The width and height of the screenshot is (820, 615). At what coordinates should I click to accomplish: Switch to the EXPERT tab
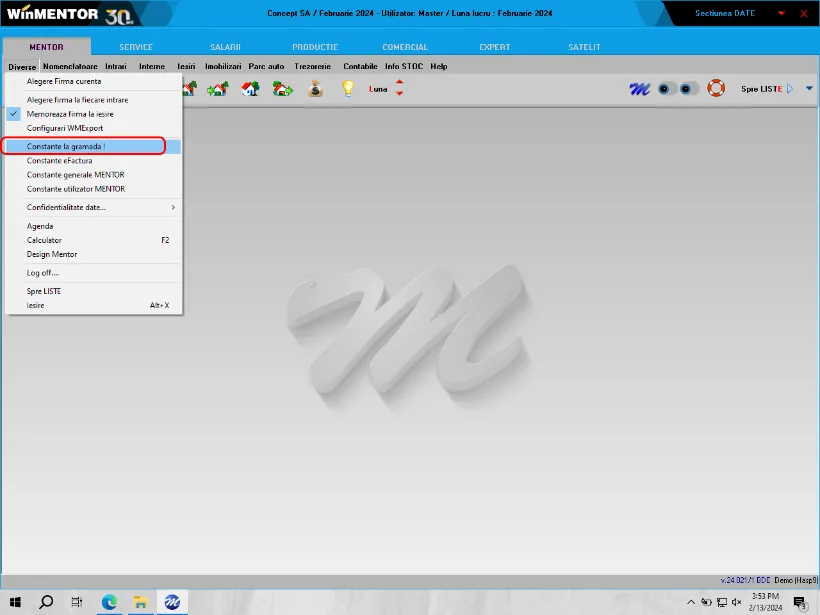[x=495, y=47]
